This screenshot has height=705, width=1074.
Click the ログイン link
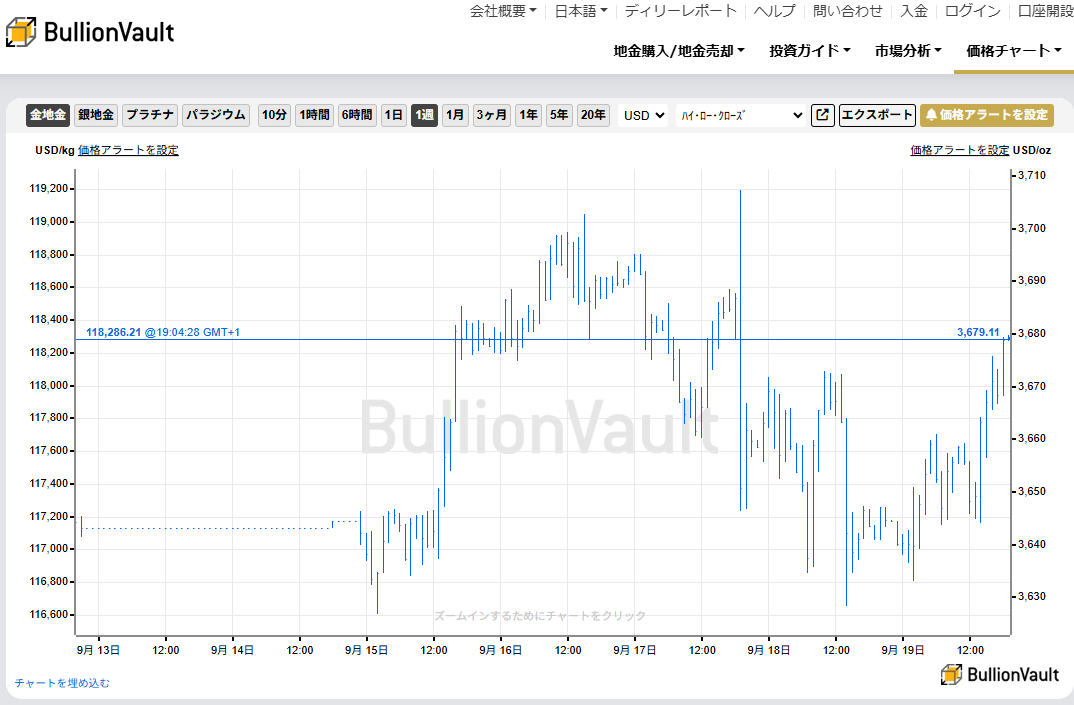pyautogui.click(x=973, y=11)
